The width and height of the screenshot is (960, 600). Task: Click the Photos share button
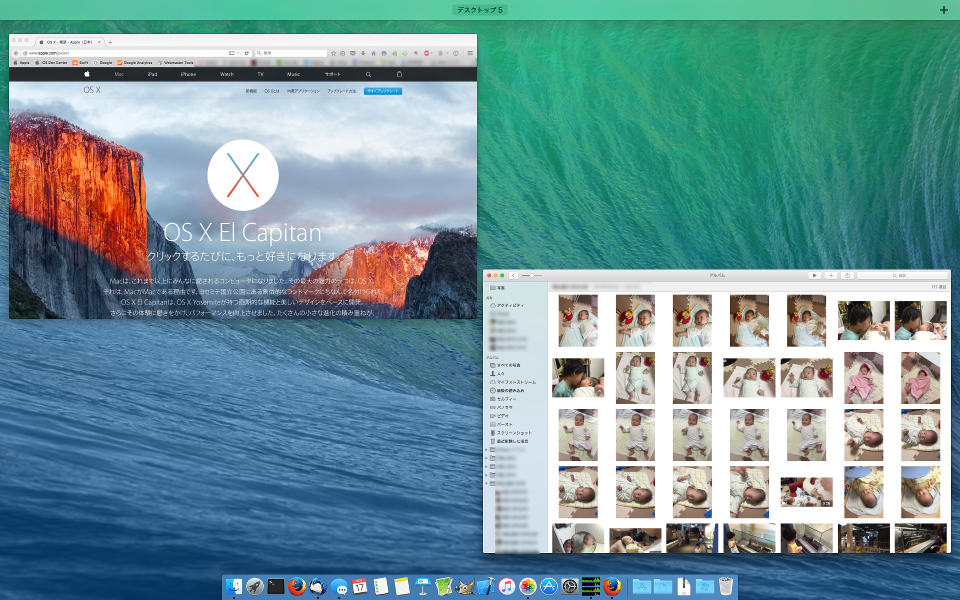click(x=847, y=276)
